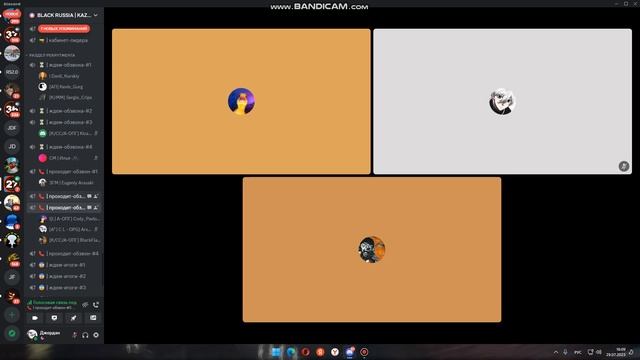
Task: Open the soundboard button
Action: click(x=93, y=318)
